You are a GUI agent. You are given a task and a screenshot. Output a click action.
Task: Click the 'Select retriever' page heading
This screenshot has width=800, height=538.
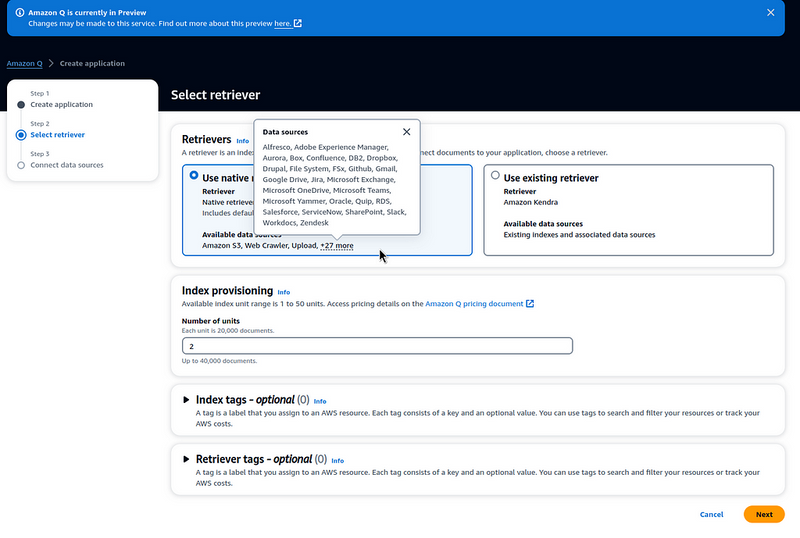pyautogui.click(x=215, y=95)
